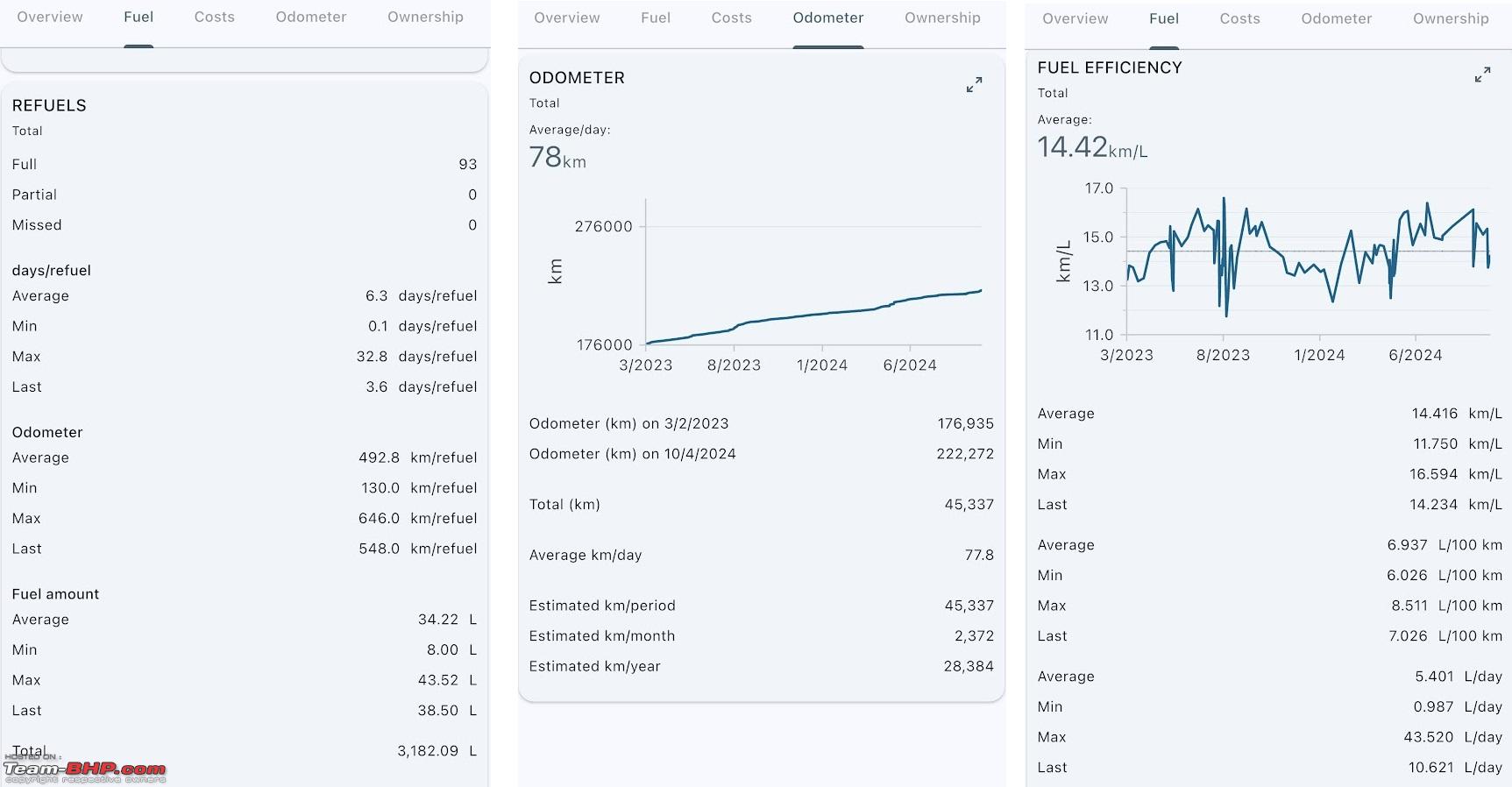Click the 10.621 L/day last value
1512x787 pixels.
coord(1455,768)
